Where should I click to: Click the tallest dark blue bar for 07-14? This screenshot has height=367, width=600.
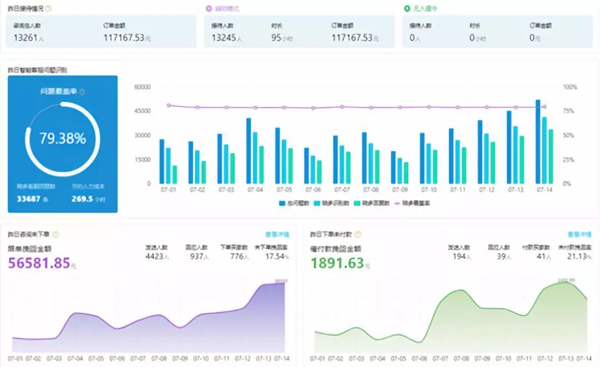(x=538, y=142)
